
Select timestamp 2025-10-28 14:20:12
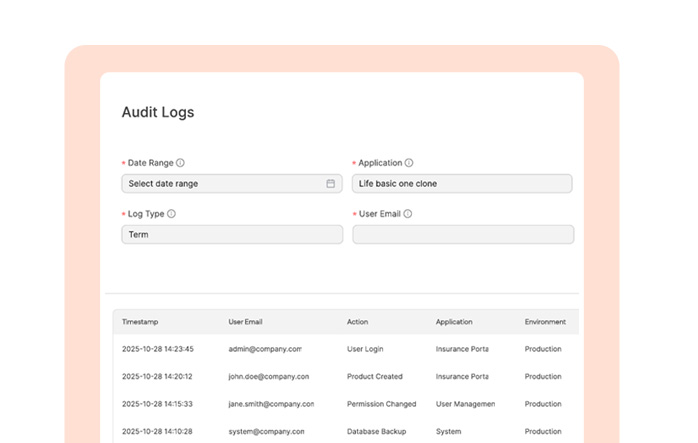pos(157,377)
